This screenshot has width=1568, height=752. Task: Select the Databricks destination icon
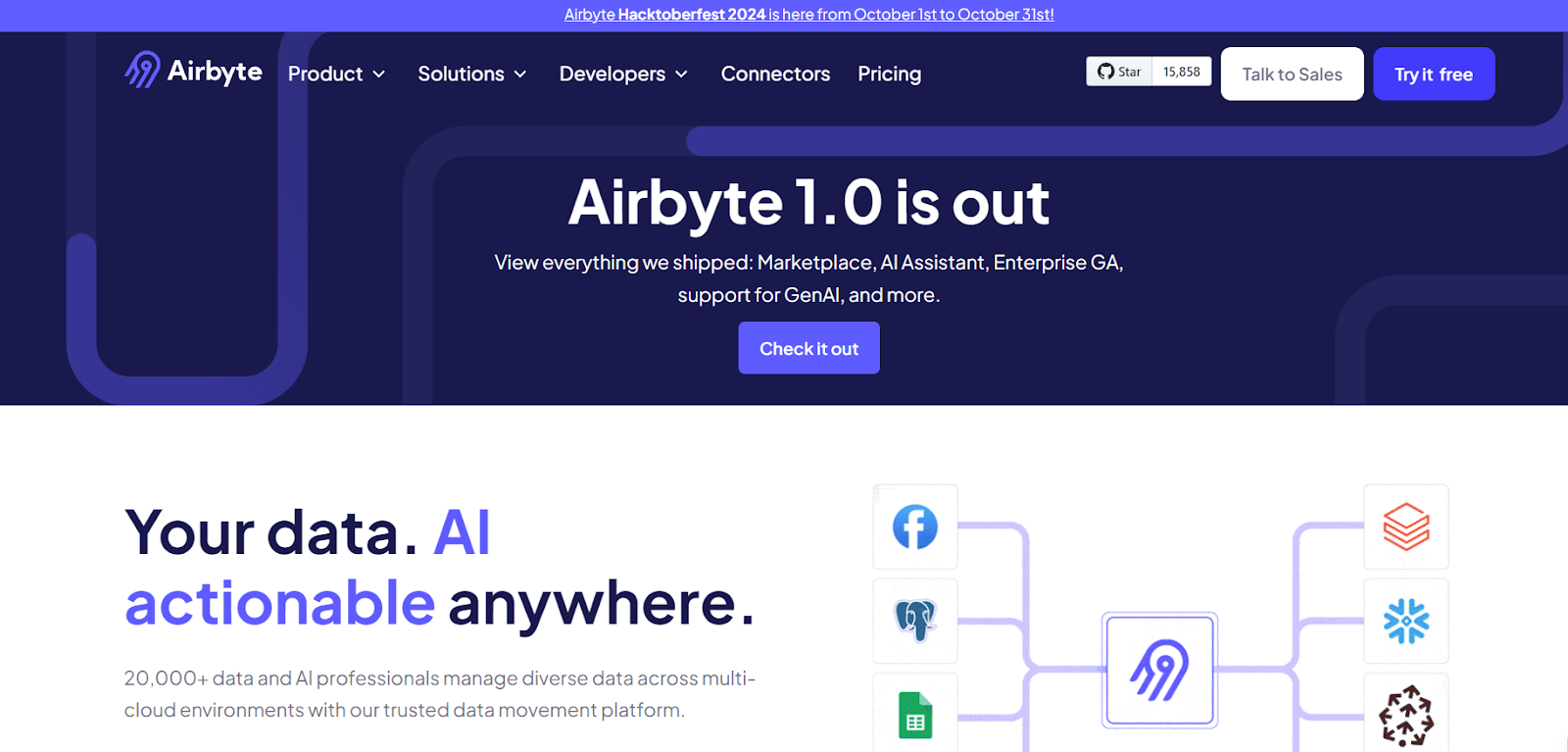pyautogui.click(x=1406, y=526)
